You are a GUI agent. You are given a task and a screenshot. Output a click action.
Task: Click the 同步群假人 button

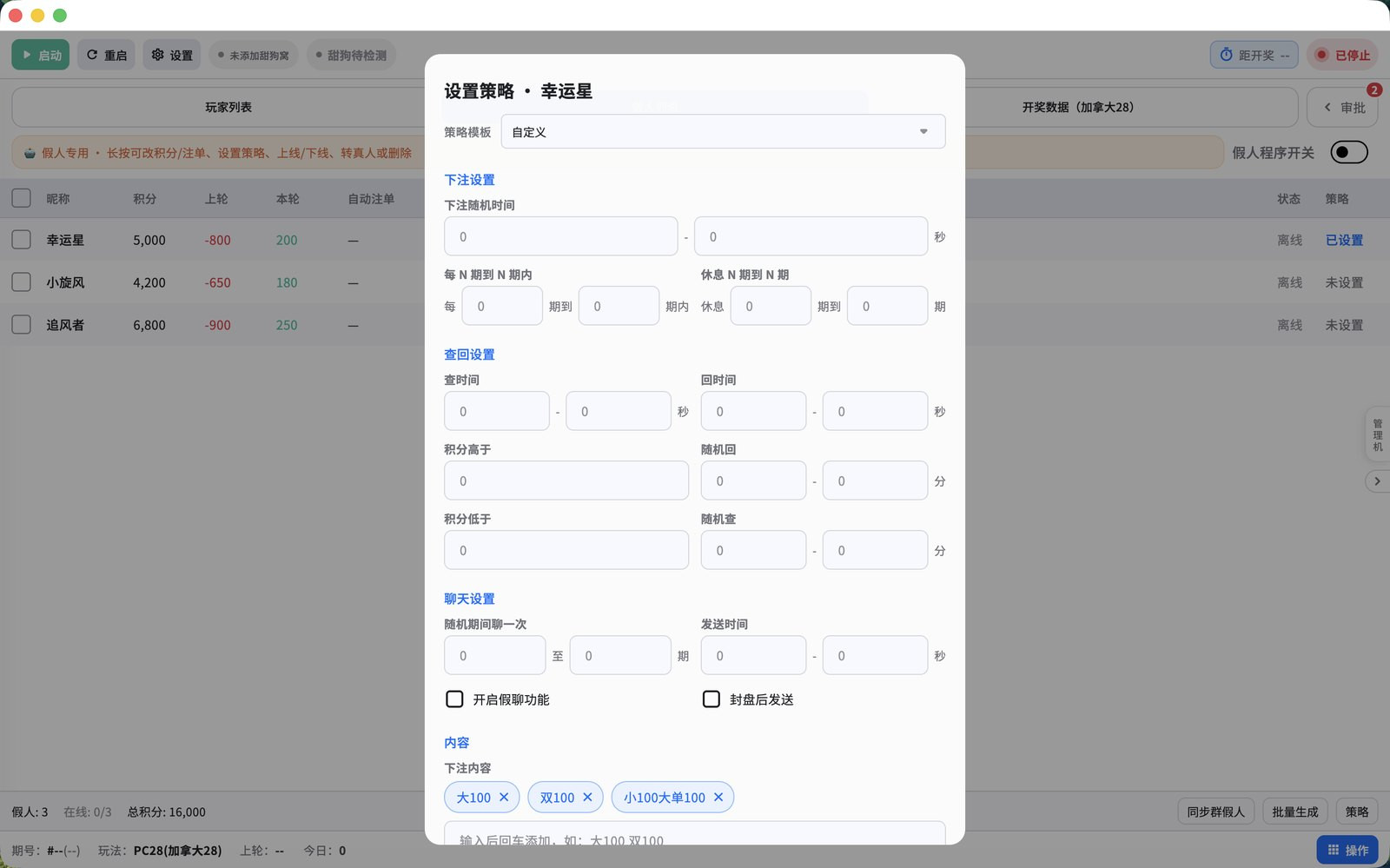pos(1215,812)
